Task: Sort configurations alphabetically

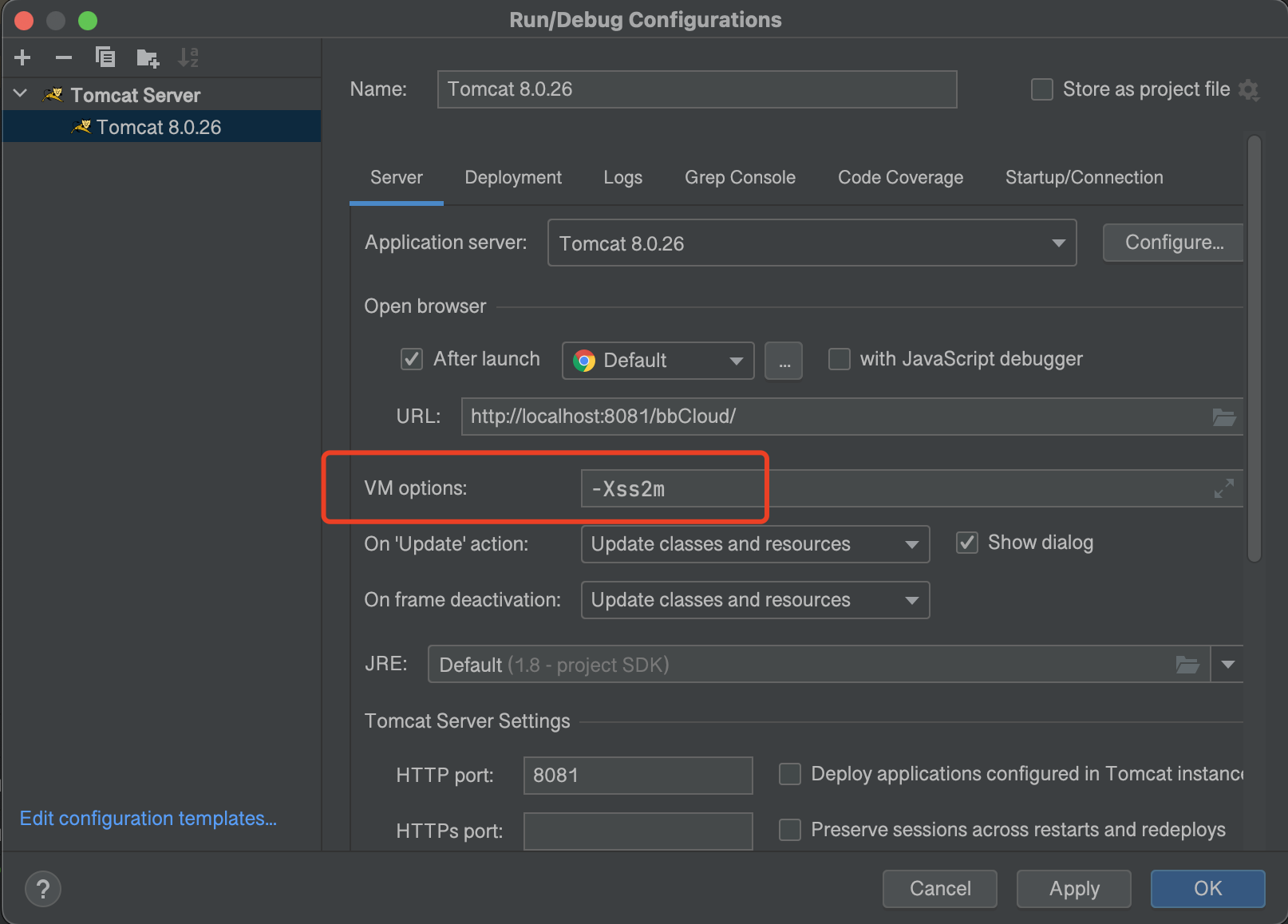Action: [188, 57]
